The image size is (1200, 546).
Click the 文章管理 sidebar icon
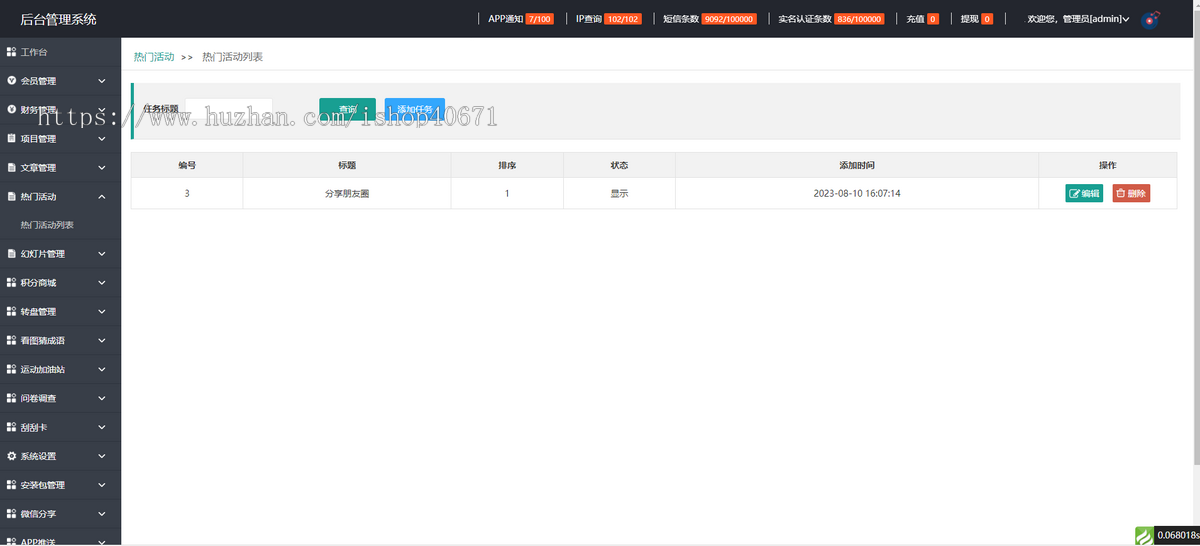pos(11,168)
